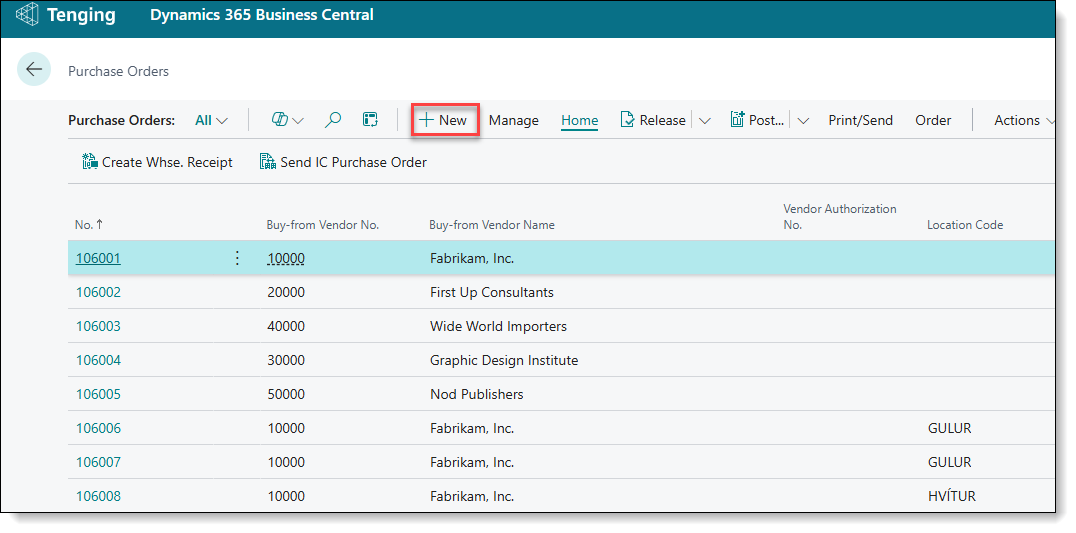Open purchase order 106003
The image size is (1076, 533).
click(x=98, y=326)
